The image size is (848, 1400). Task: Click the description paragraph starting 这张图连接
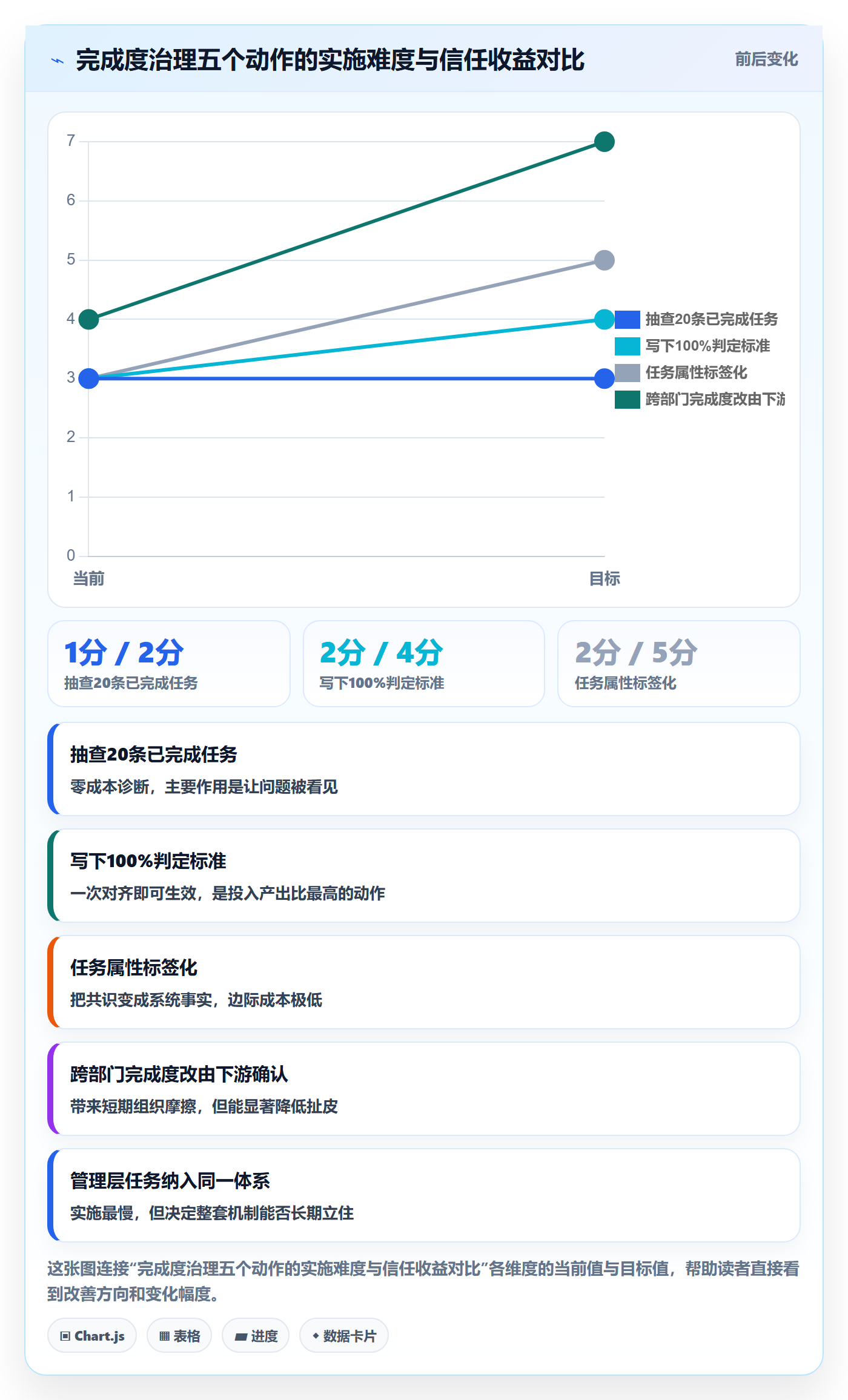[423, 1281]
